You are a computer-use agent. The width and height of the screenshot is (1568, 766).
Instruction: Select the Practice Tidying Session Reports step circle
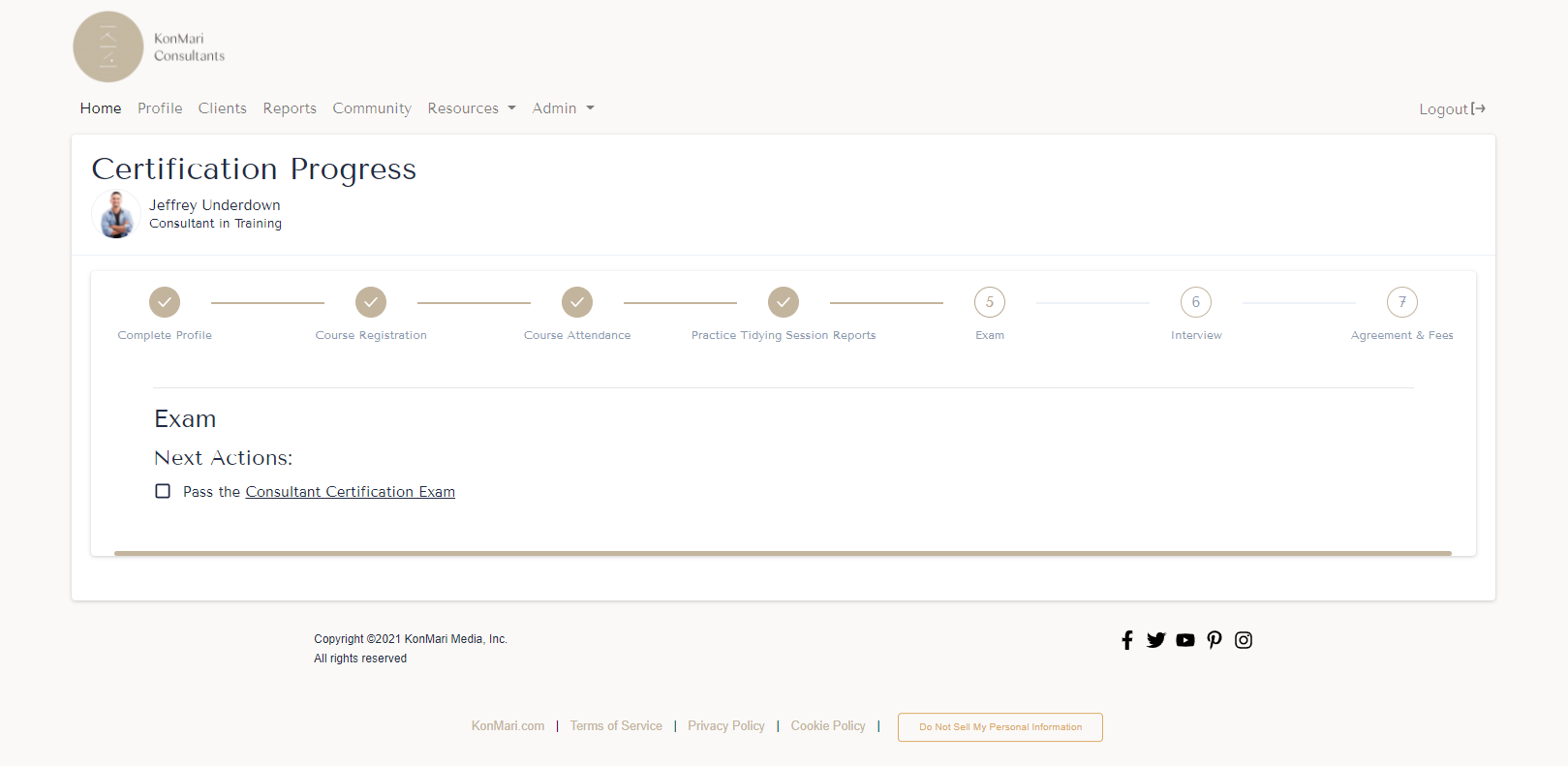point(784,302)
